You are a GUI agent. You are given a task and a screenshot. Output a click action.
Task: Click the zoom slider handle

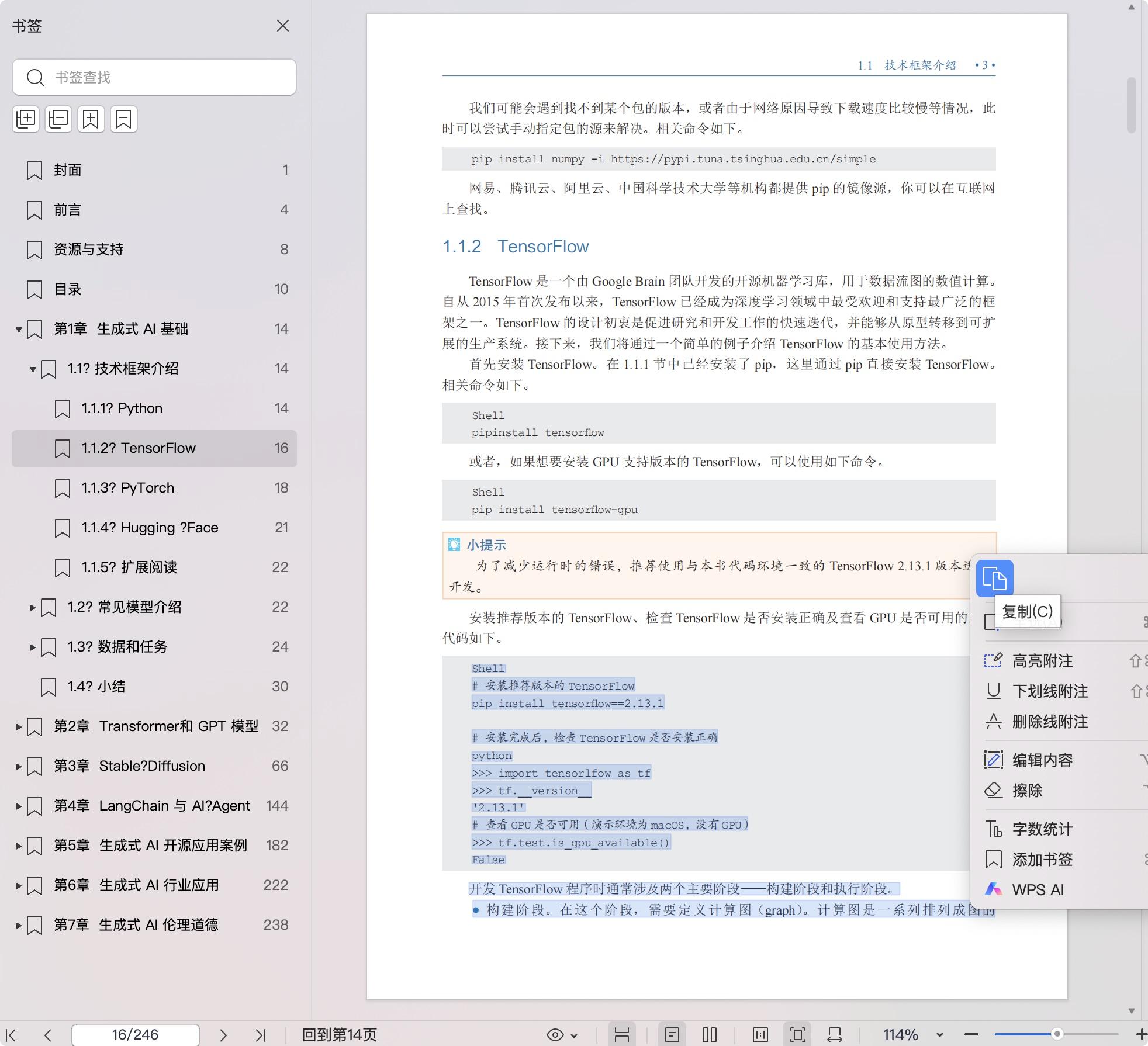click(1057, 1034)
